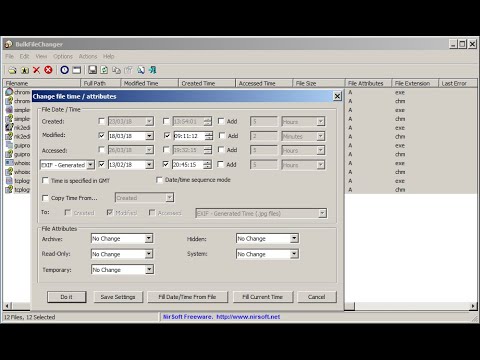Screen dimensions: 480x360
Task: Sort by the File Extension column header
Action: point(415,83)
